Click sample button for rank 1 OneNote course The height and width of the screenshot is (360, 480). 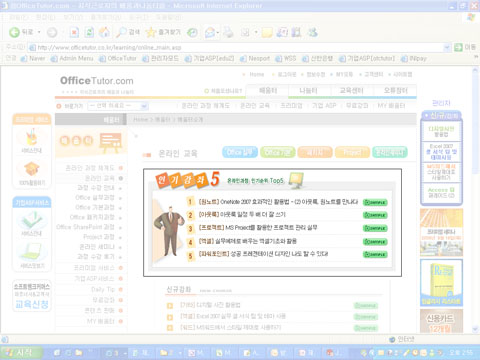click(375, 202)
